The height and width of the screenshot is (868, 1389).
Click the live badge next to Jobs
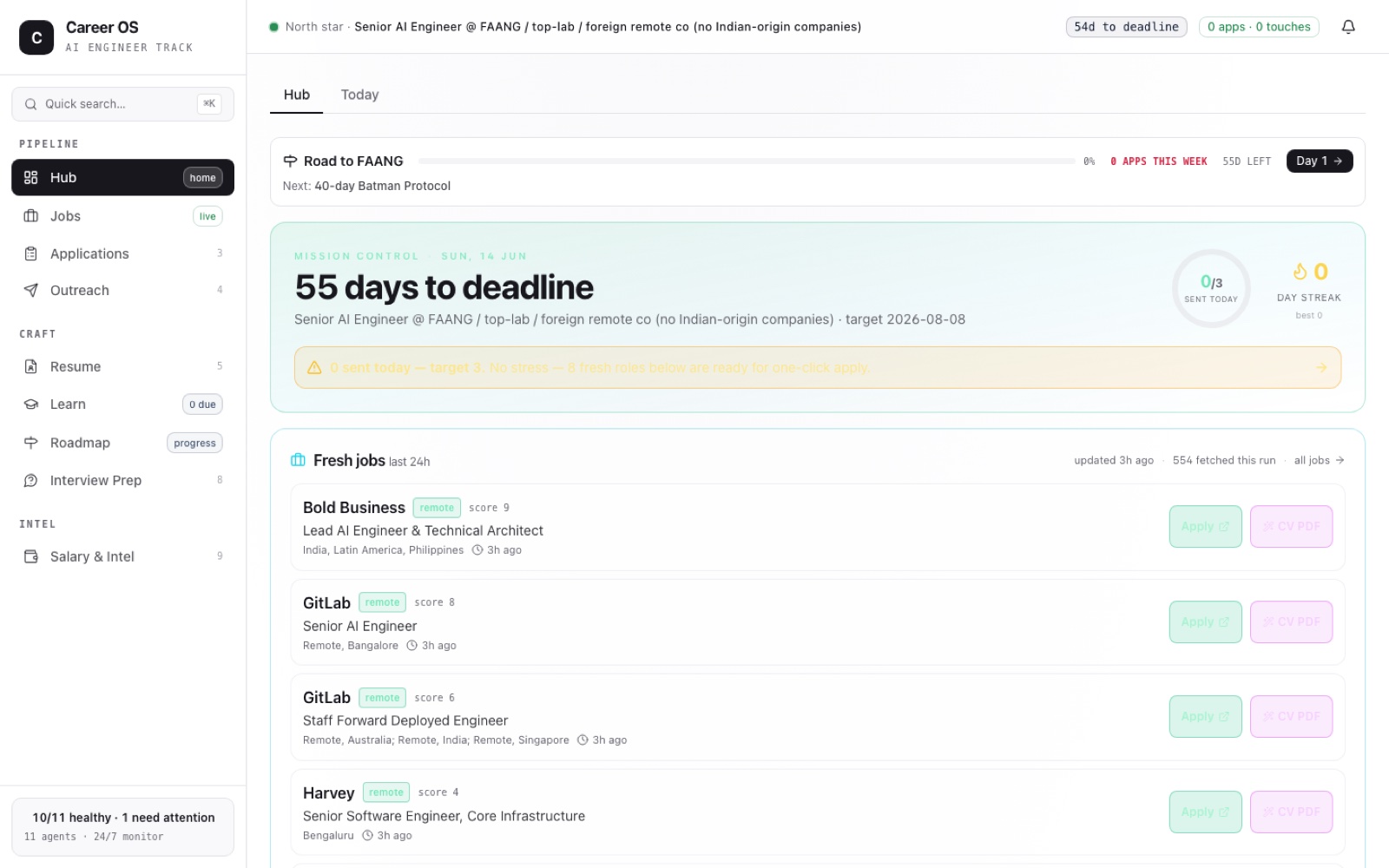[207, 217]
